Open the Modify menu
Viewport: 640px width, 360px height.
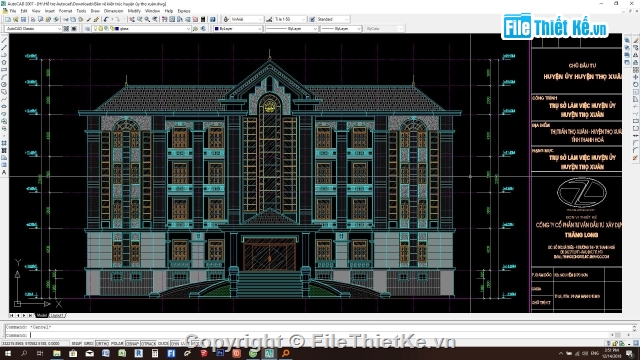point(134,11)
